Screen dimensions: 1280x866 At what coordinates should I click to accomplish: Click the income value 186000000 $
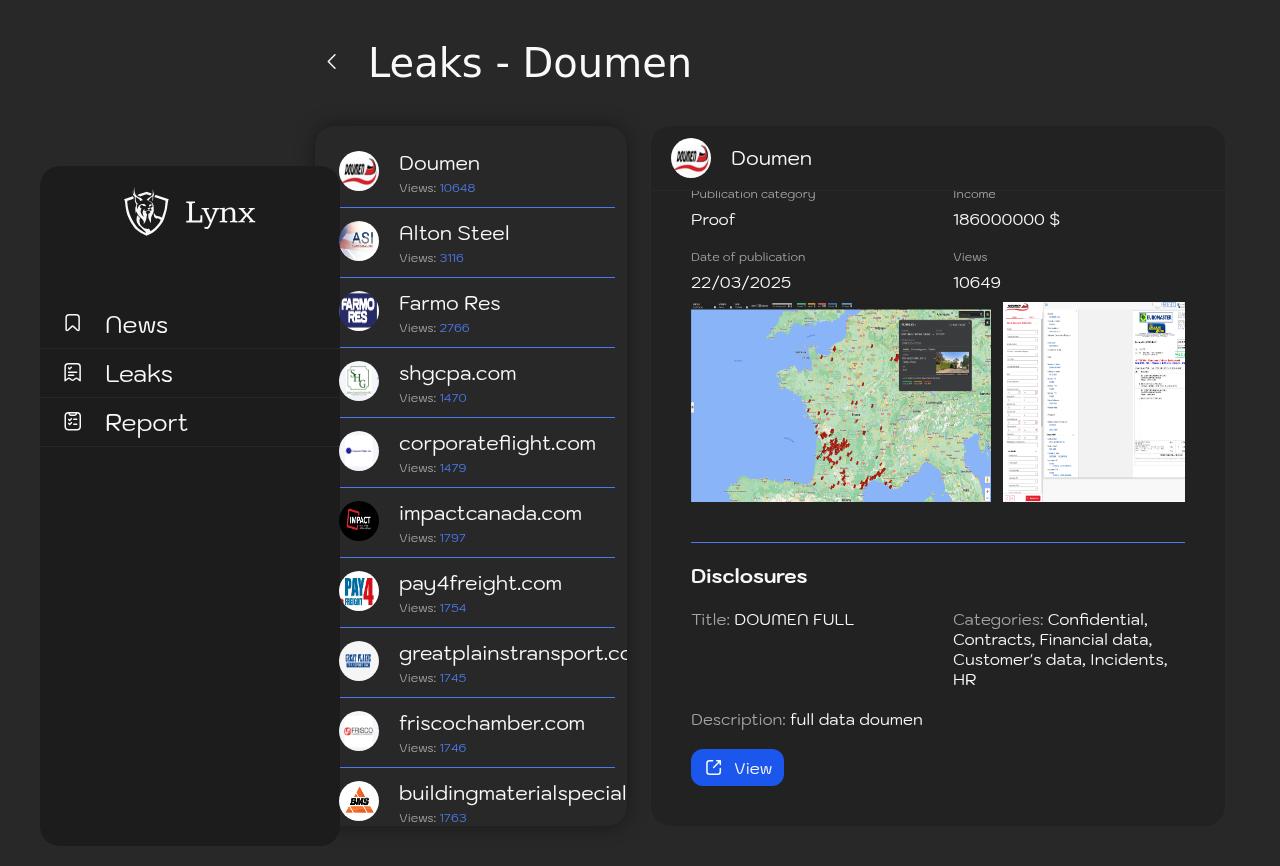coord(1006,219)
